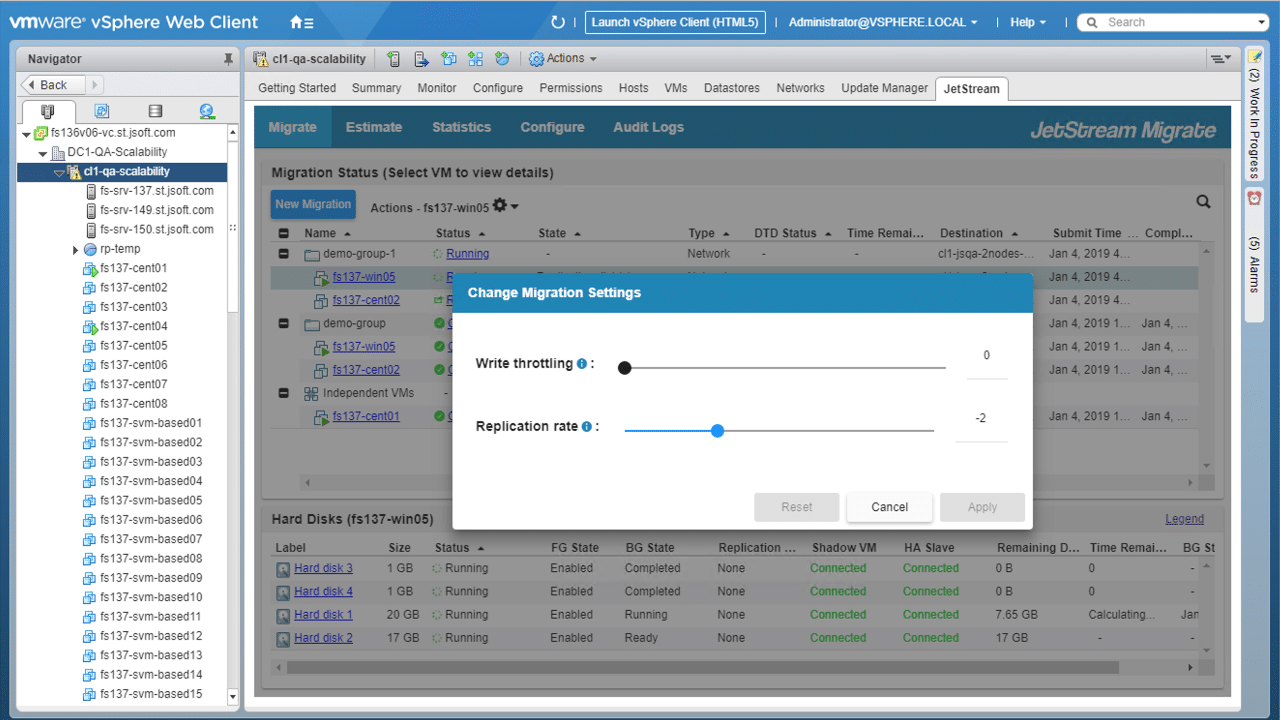Switch to JetStream Statistics section
Screen dimensions: 1280x720
461,127
